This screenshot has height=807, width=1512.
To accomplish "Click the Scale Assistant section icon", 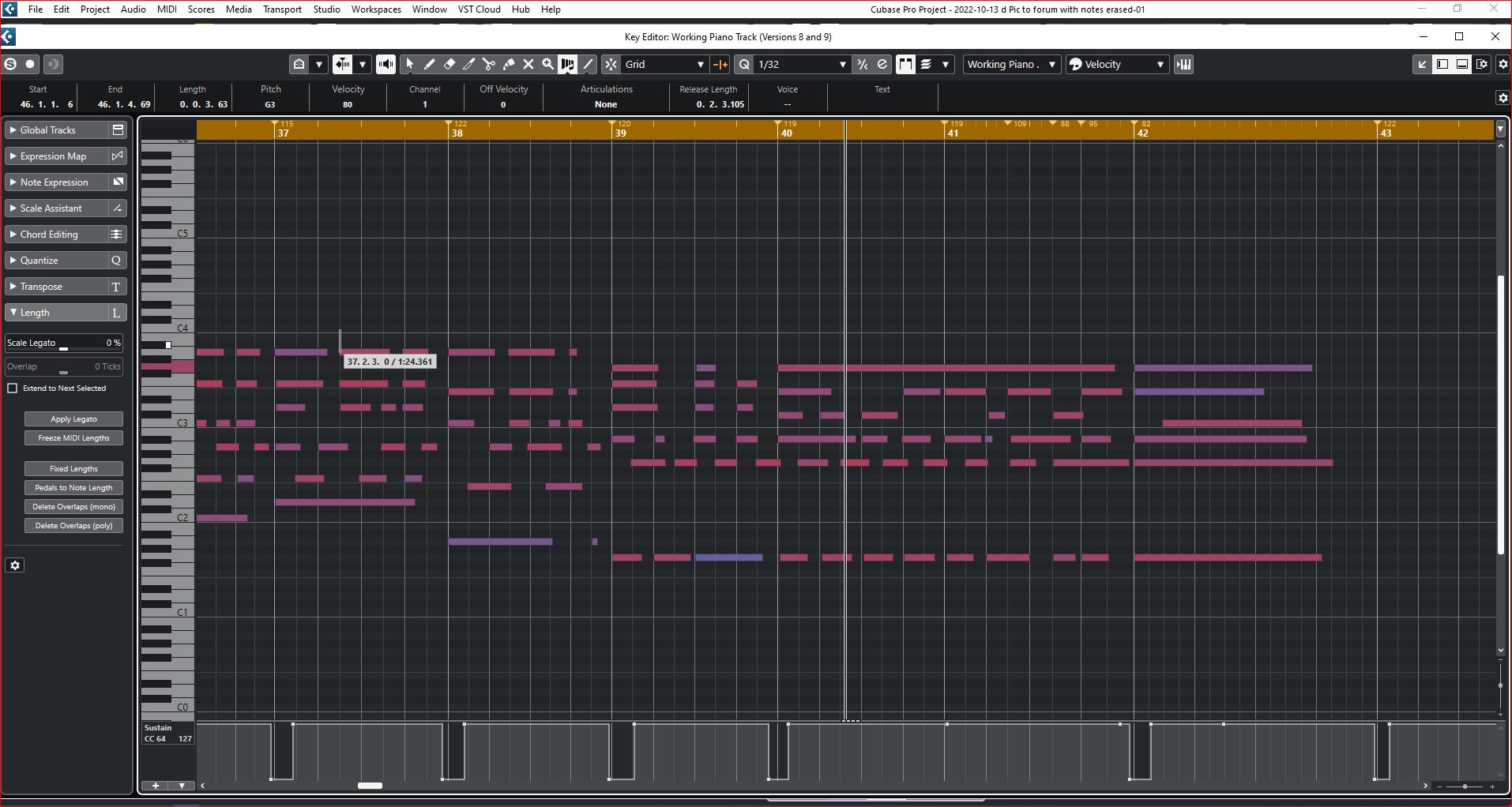I will pyautogui.click(x=117, y=208).
